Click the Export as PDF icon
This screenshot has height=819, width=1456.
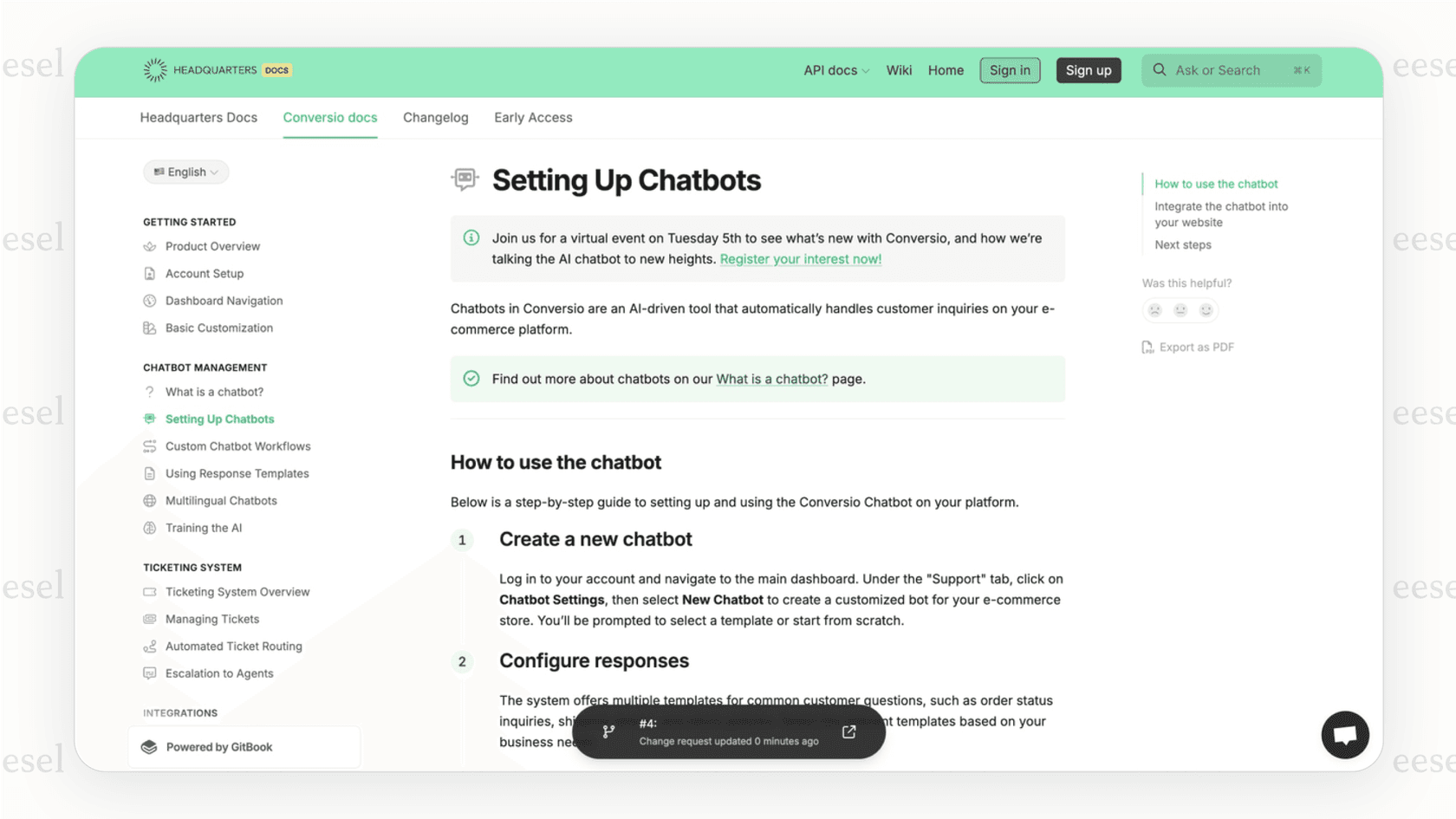tap(1148, 347)
